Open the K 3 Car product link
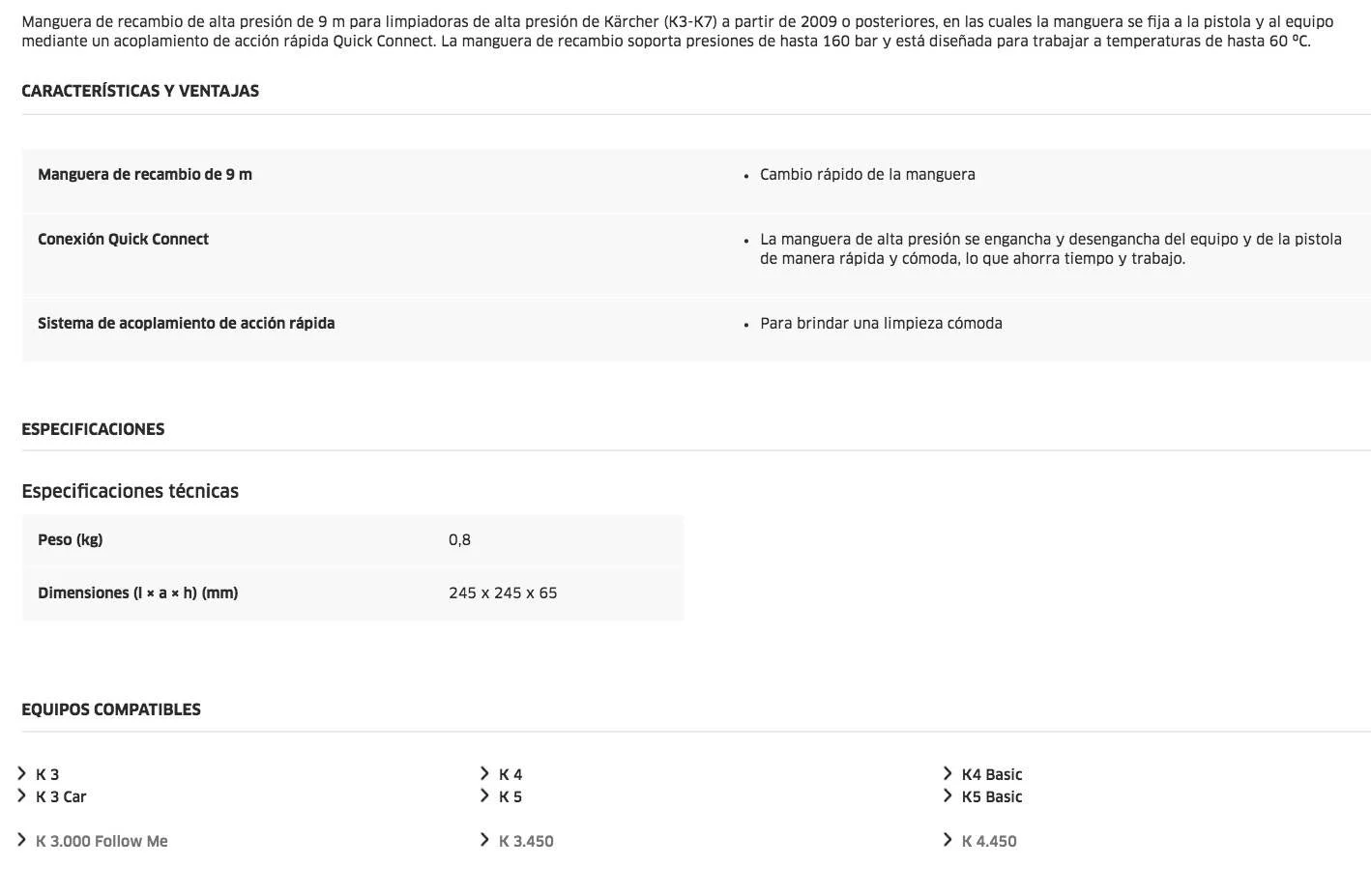1371x896 pixels. 61,796
